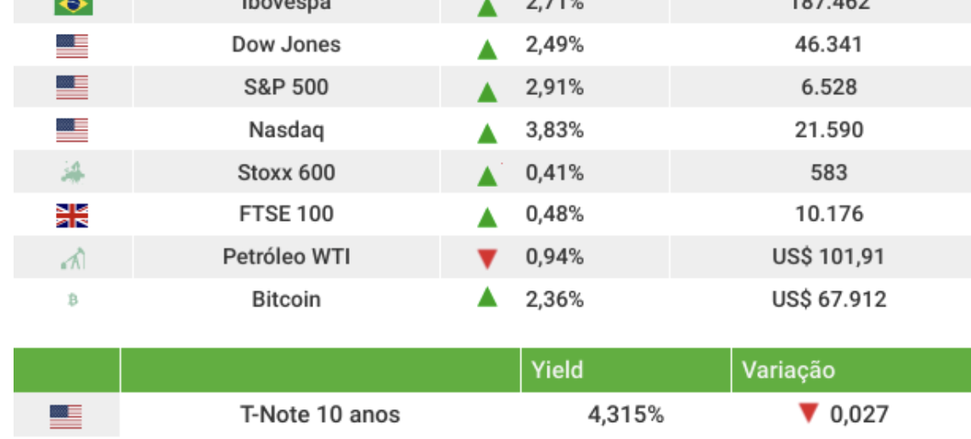
Task: Click the UK flag beside FTSE 100
Action: [x=72, y=215]
